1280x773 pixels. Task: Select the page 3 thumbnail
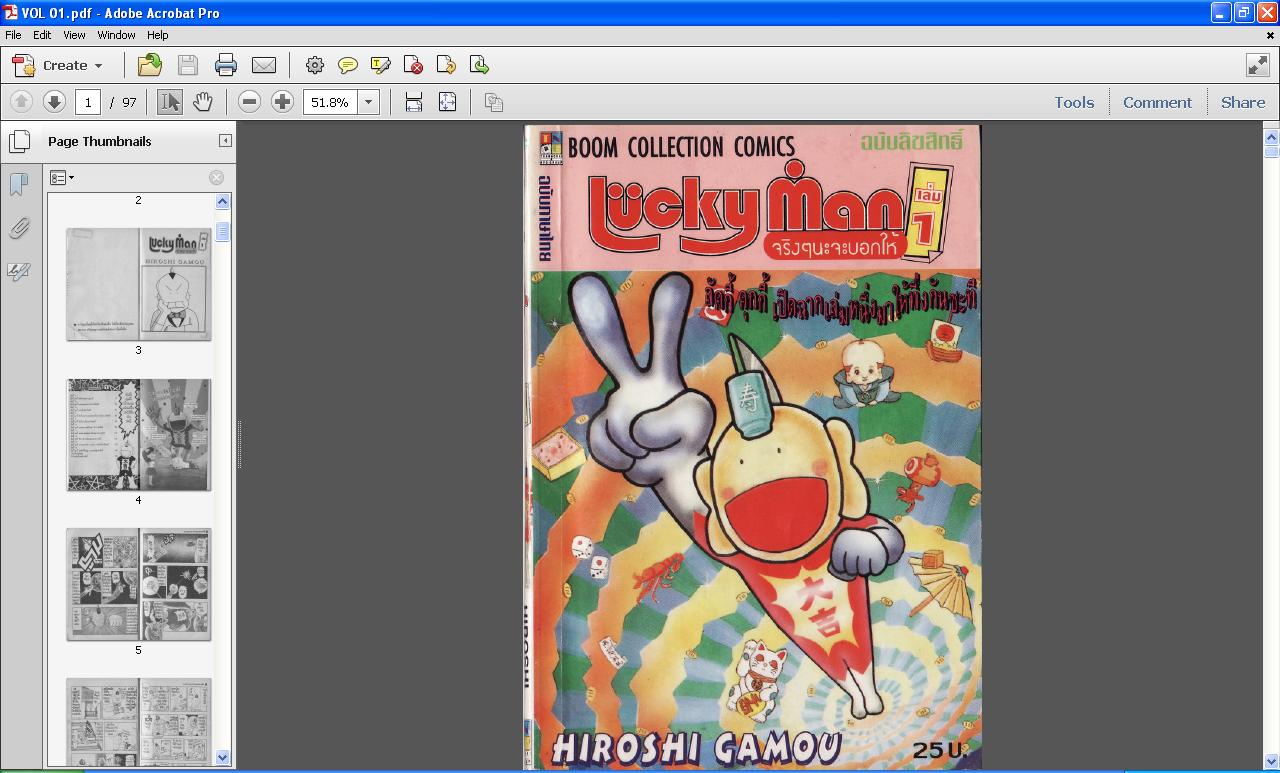point(139,284)
